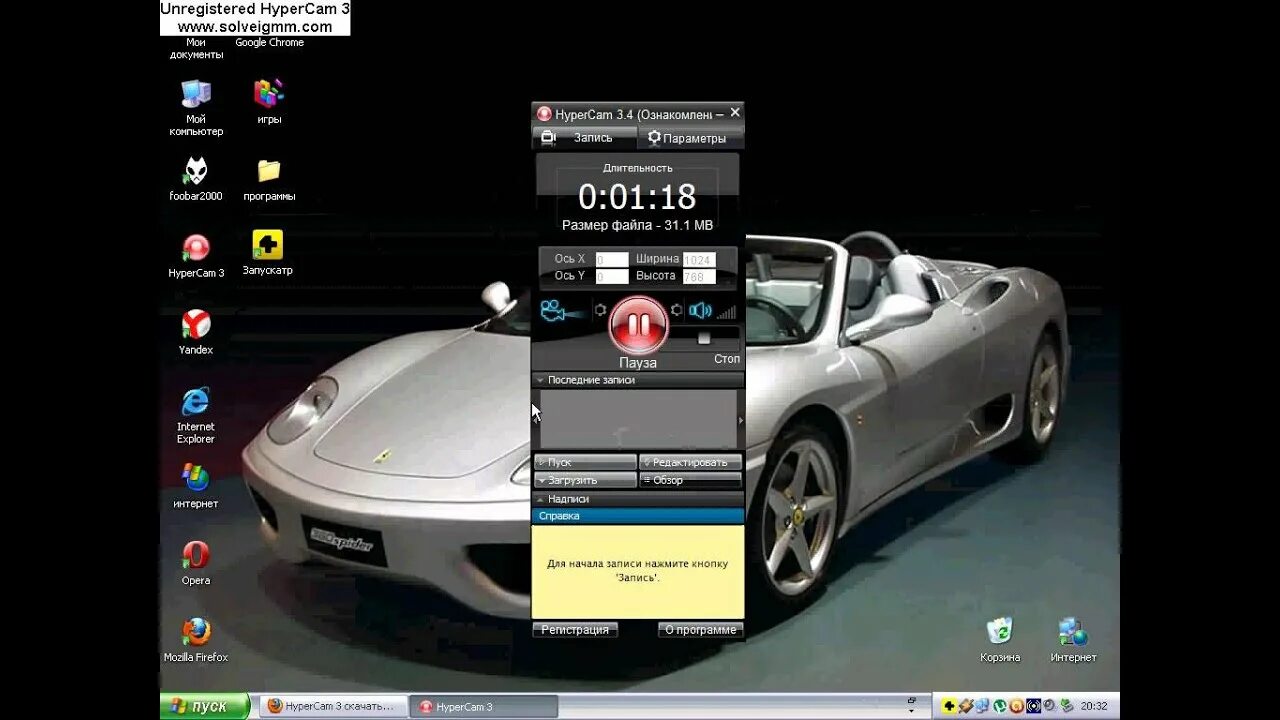1280x720 pixels.
Task: Click the taskbar clock 20:32
Action: coord(1094,706)
